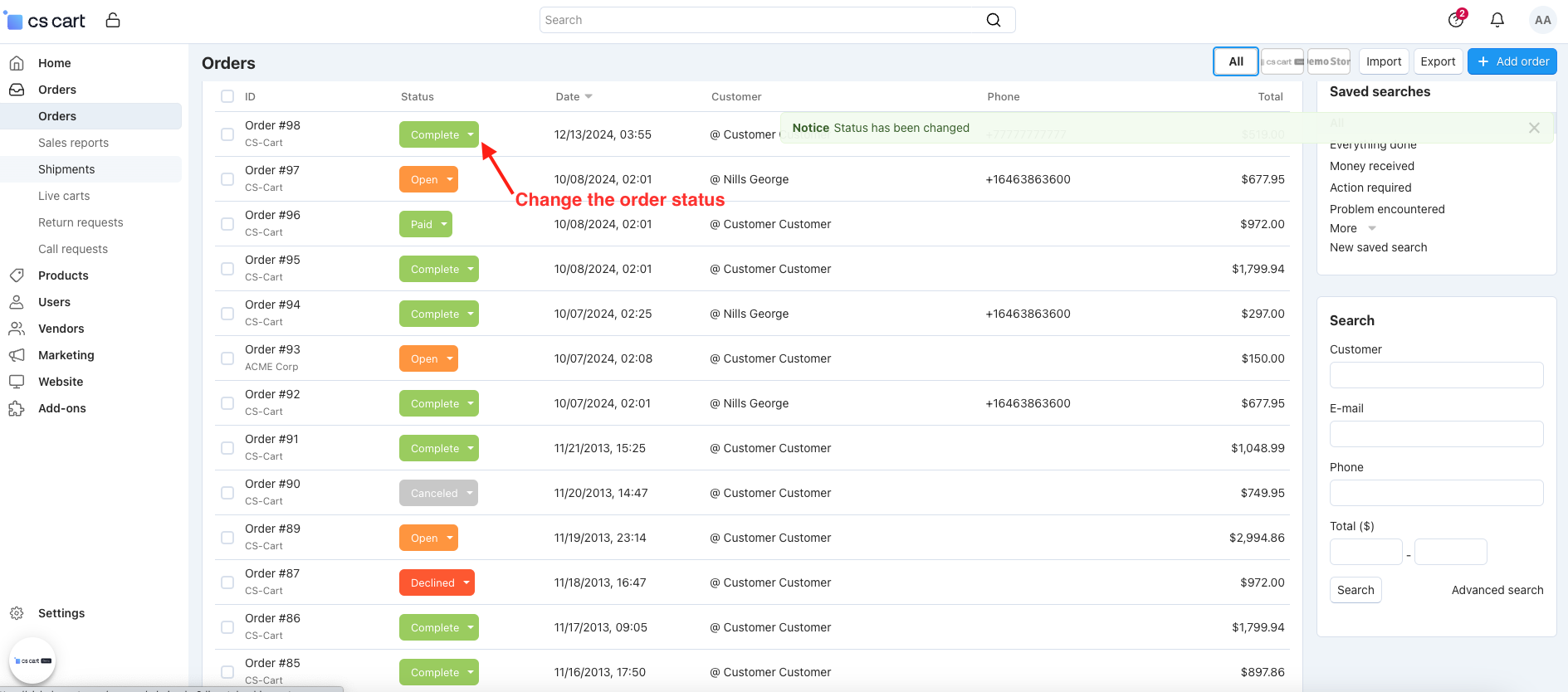Toggle the select-all orders checkbox

point(227,96)
